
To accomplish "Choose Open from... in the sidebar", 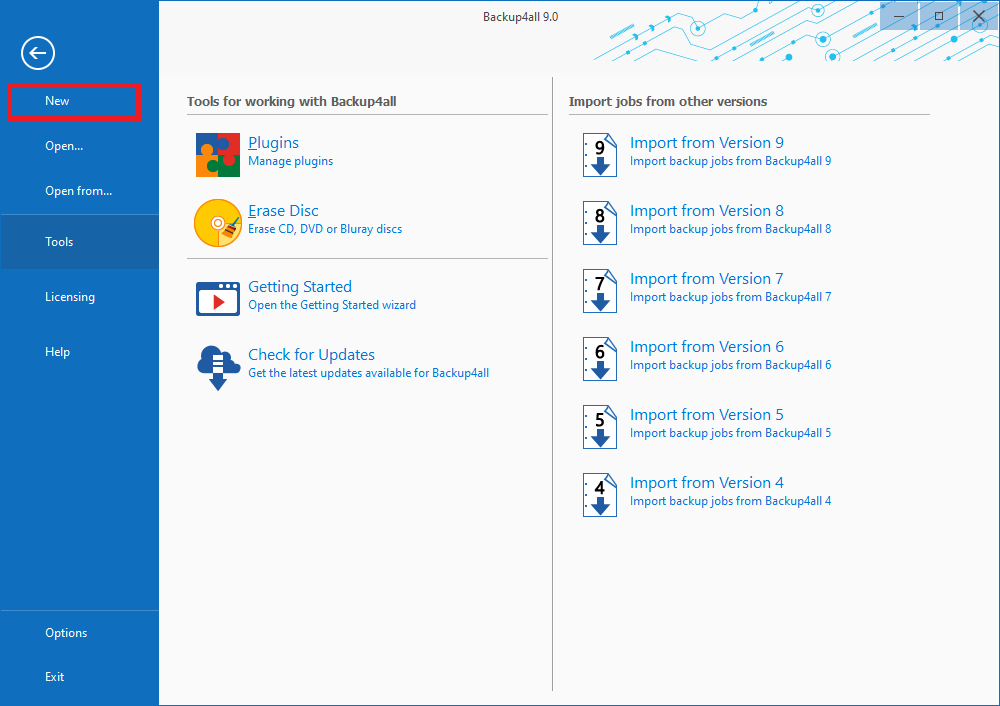I will (x=80, y=191).
